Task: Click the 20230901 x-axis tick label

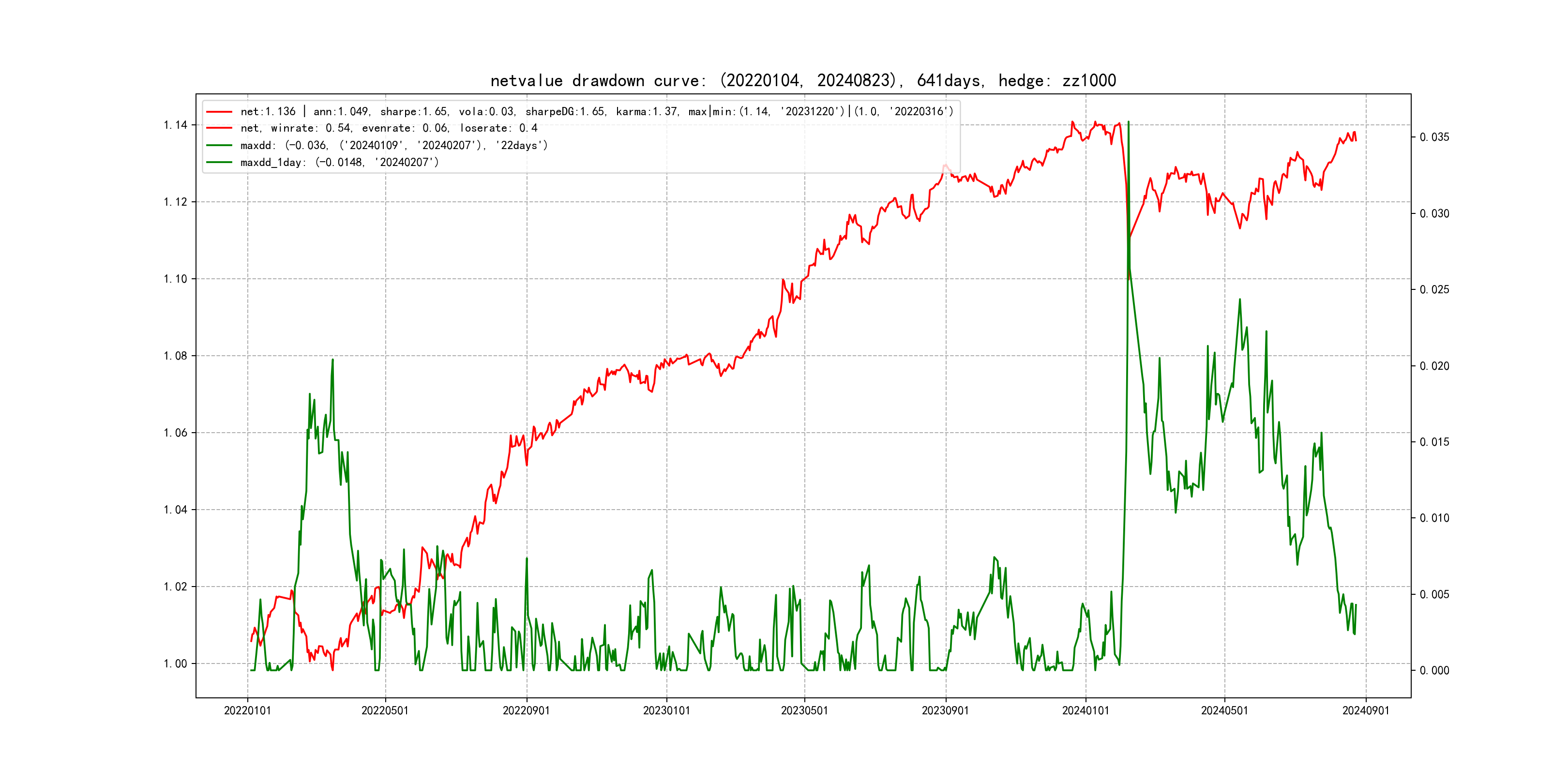Action: 945,710
